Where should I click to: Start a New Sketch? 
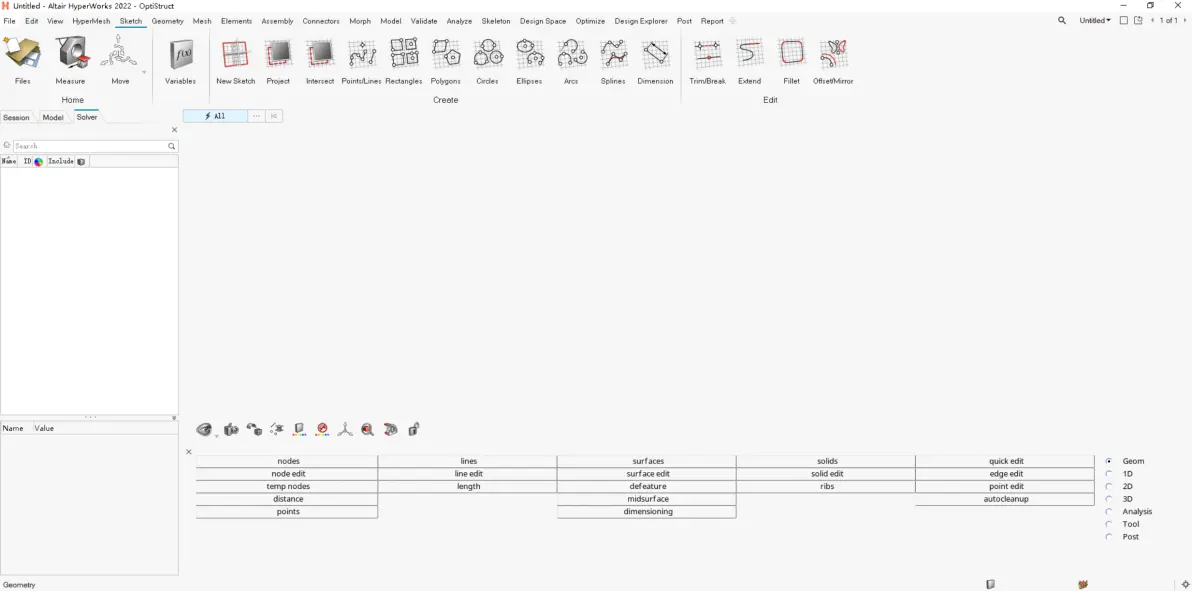pos(236,61)
